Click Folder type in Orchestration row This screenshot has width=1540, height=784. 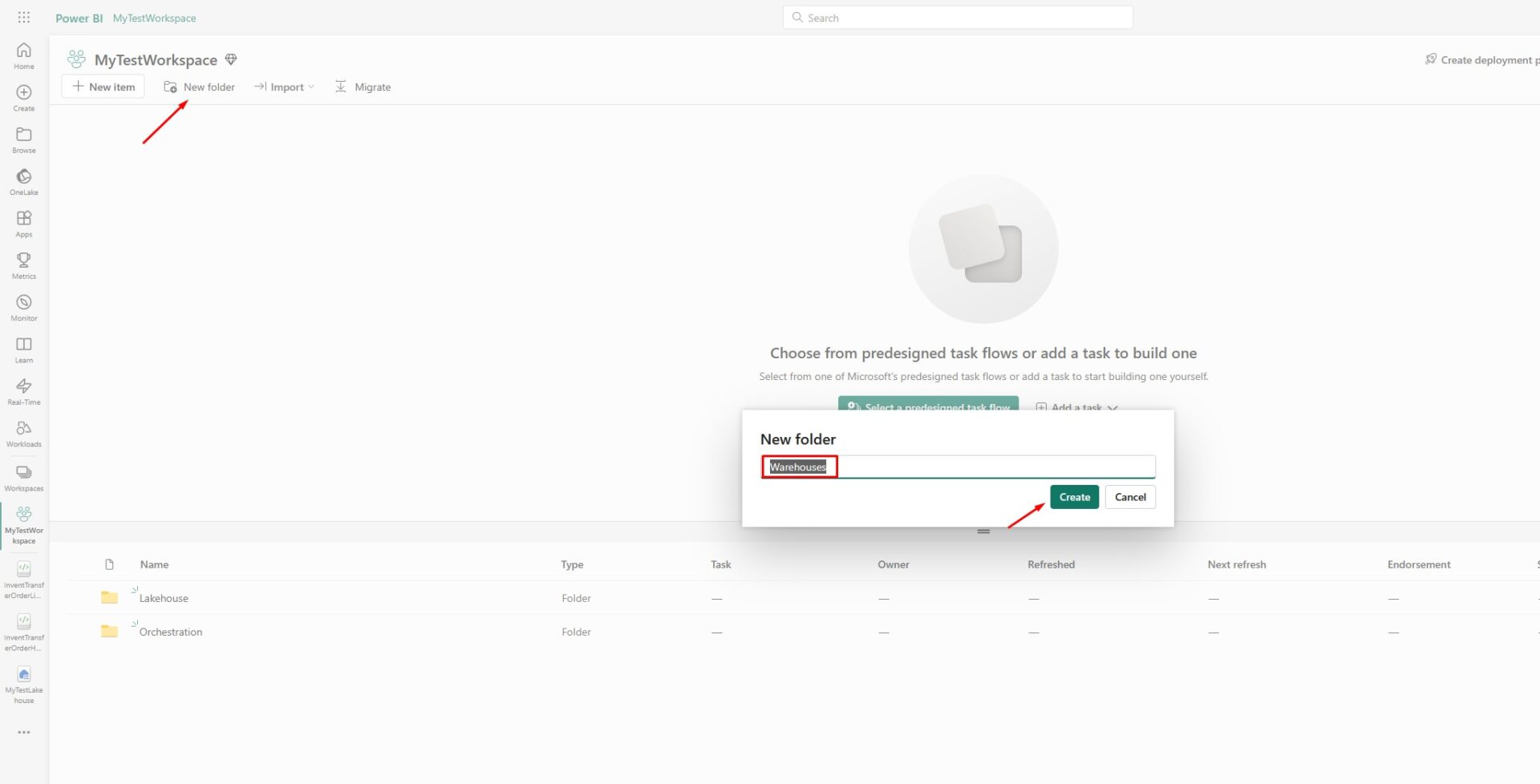[576, 632]
